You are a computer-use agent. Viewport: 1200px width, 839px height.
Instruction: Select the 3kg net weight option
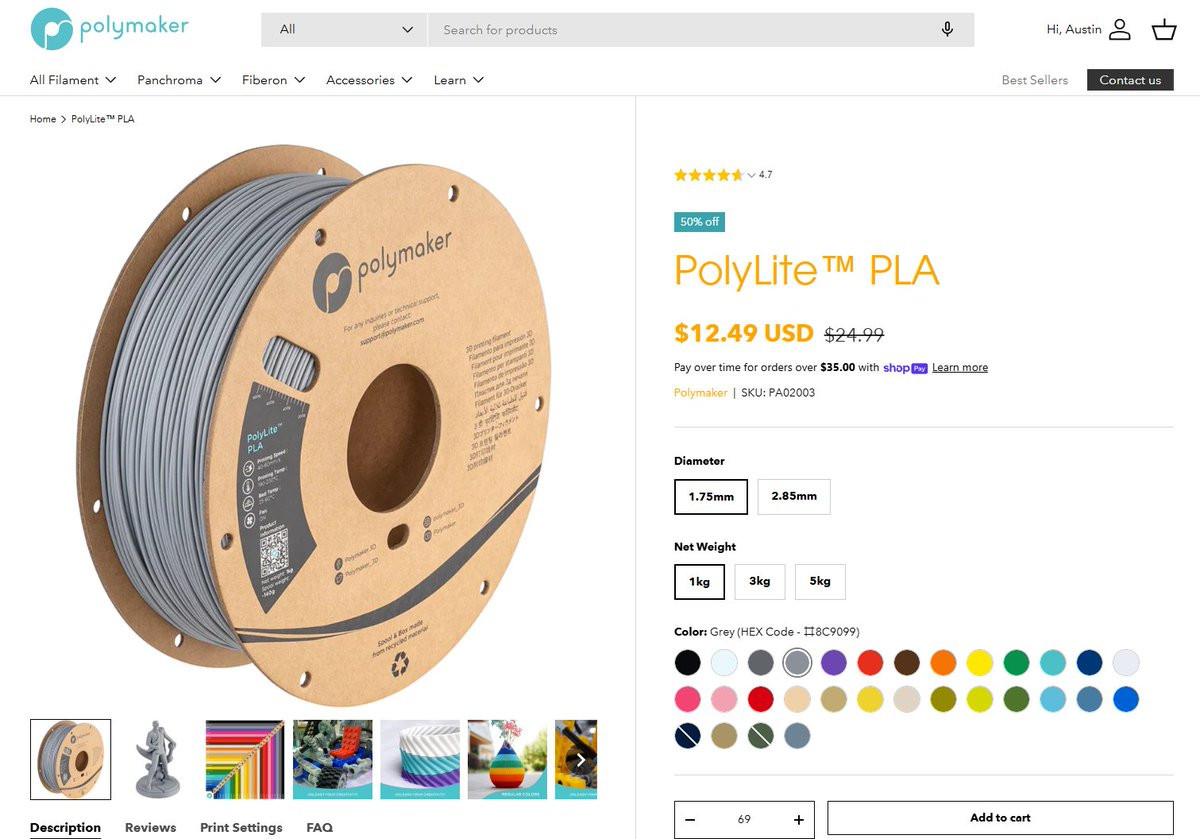click(760, 581)
